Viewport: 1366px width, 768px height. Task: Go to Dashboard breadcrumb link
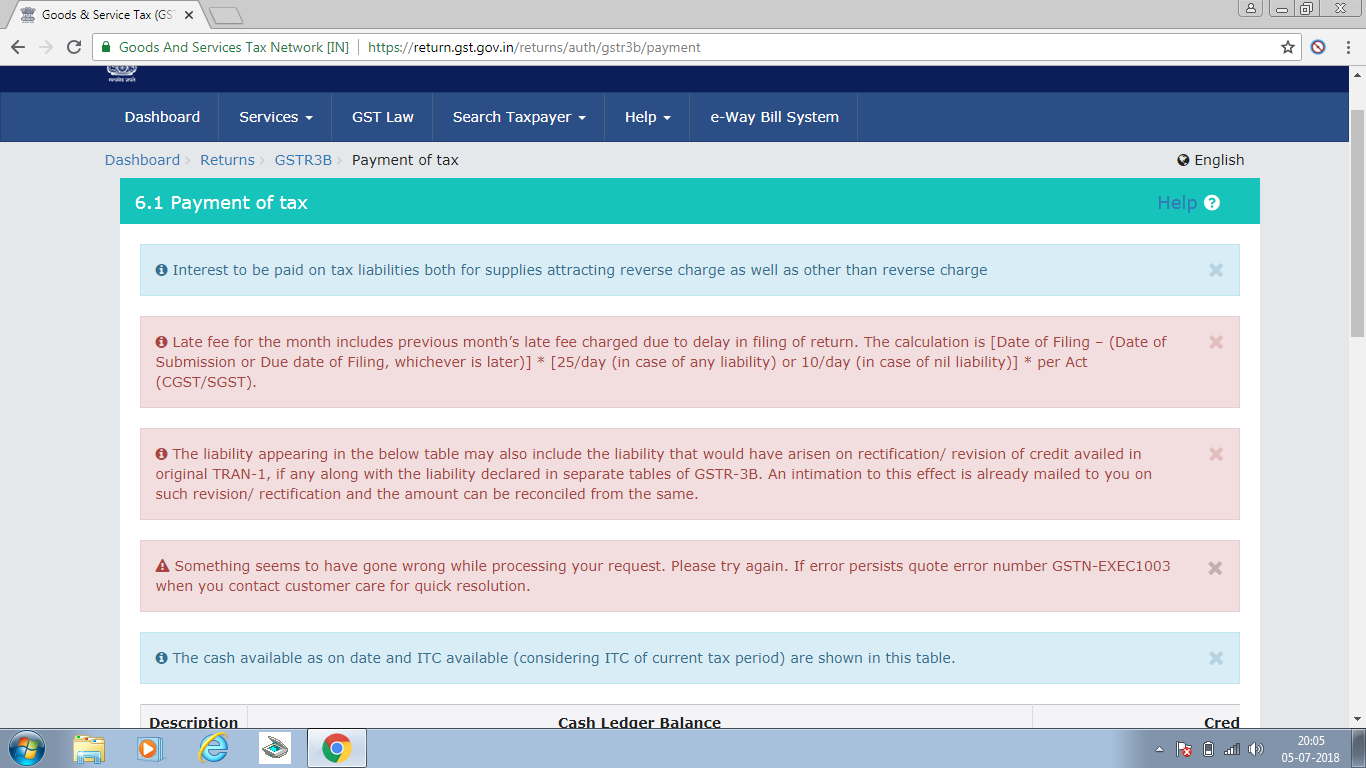[x=142, y=160]
